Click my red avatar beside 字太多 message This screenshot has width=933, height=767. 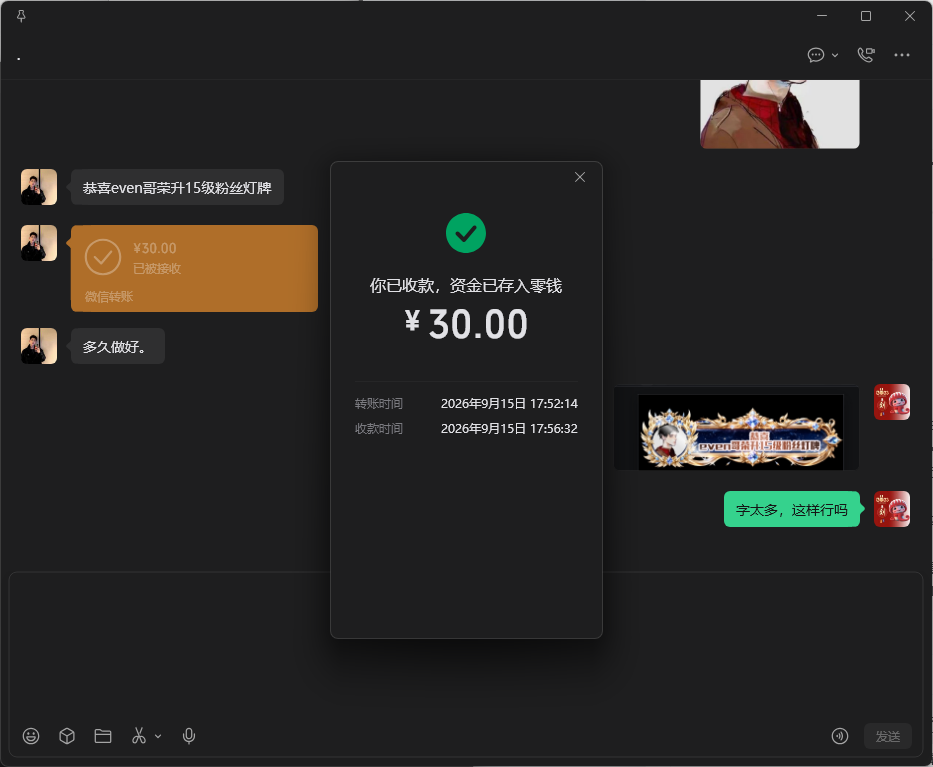[x=892, y=509]
